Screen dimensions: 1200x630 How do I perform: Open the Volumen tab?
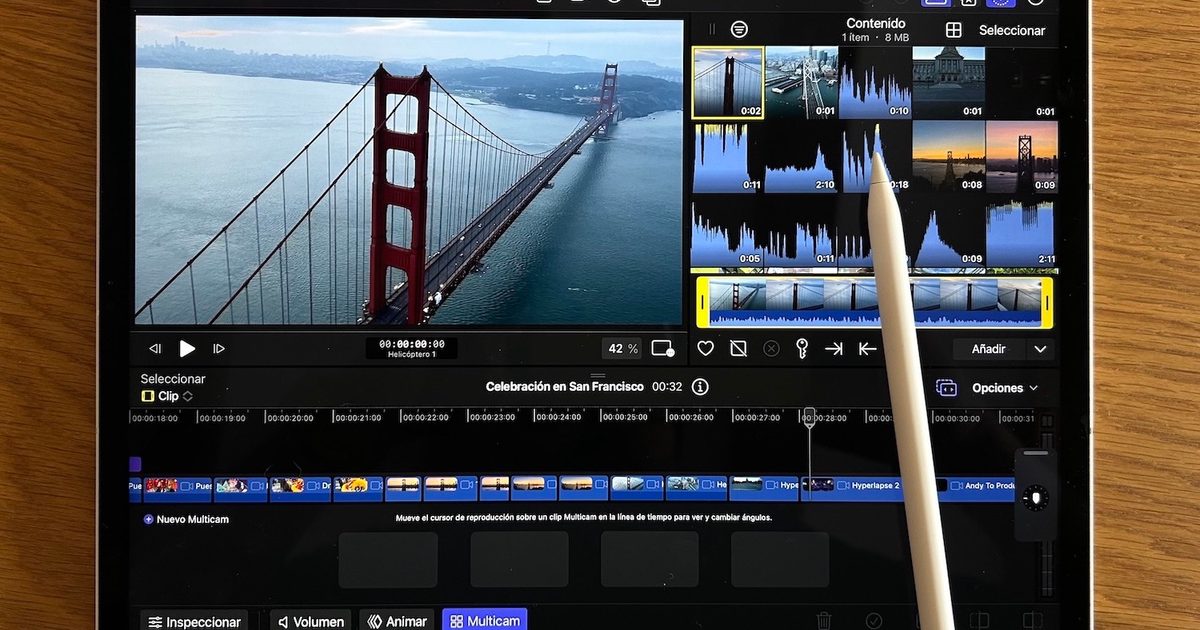[310, 621]
